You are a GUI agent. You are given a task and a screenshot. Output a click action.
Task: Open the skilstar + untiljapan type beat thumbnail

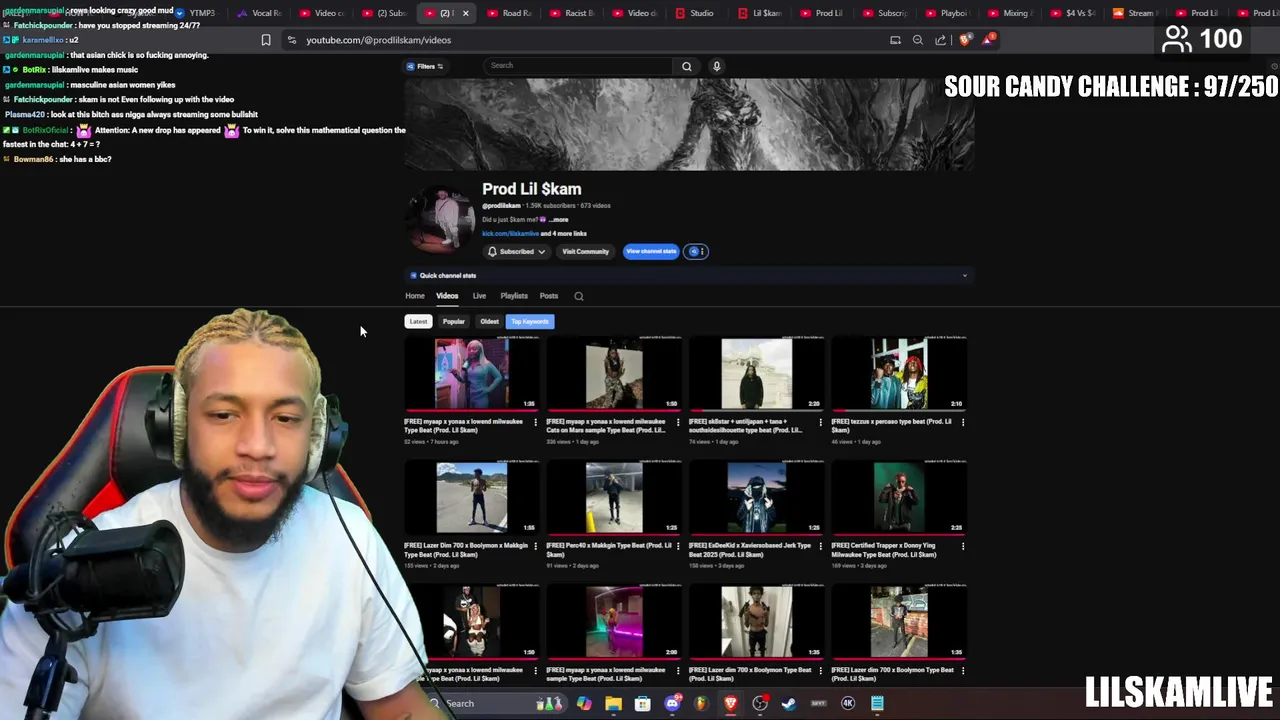tap(756, 373)
